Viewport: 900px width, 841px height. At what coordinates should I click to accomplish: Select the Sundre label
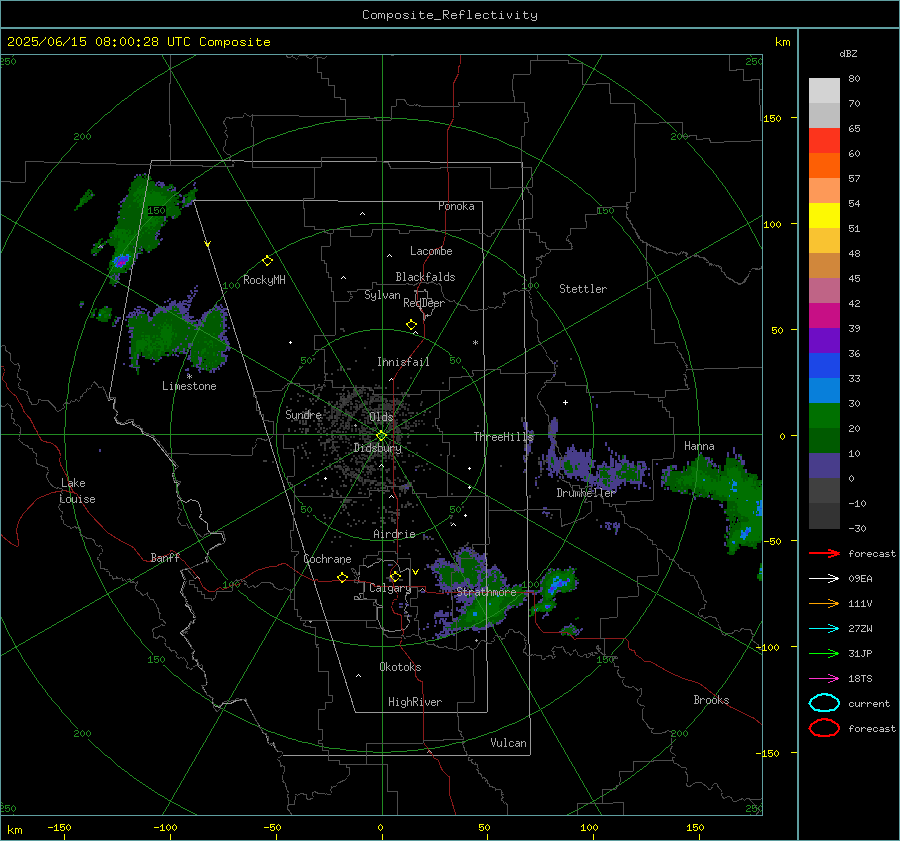coord(303,414)
